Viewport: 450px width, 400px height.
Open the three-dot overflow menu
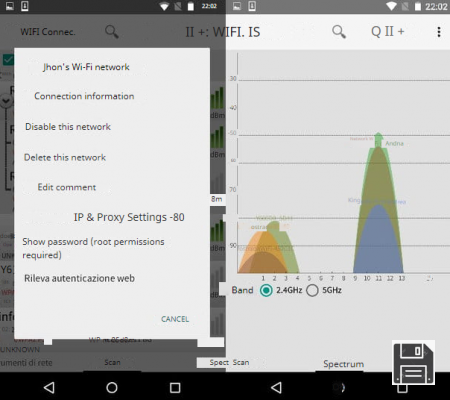pos(439,32)
